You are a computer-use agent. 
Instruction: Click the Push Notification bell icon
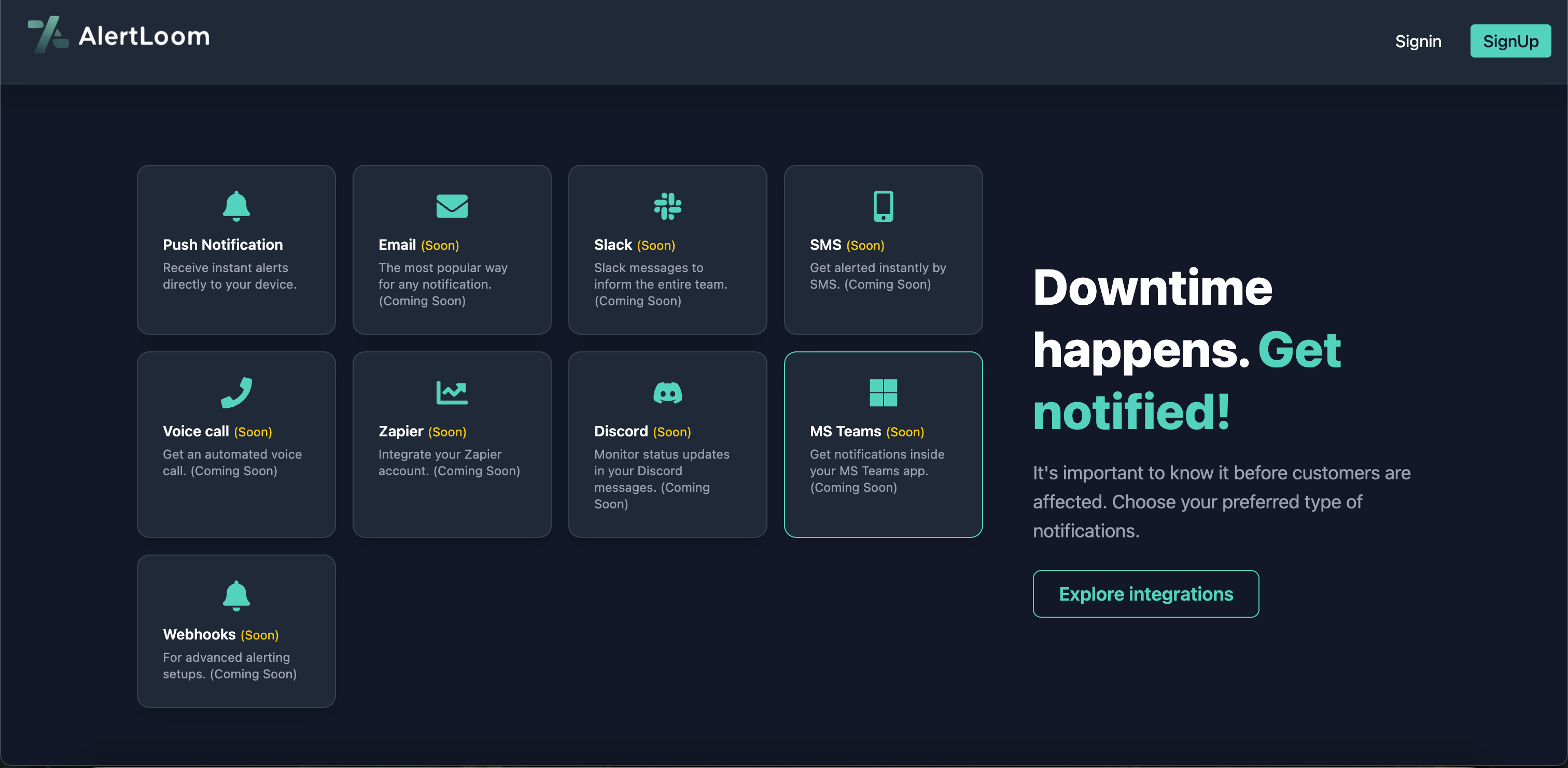pyautogui.click(x=236, y=206)
